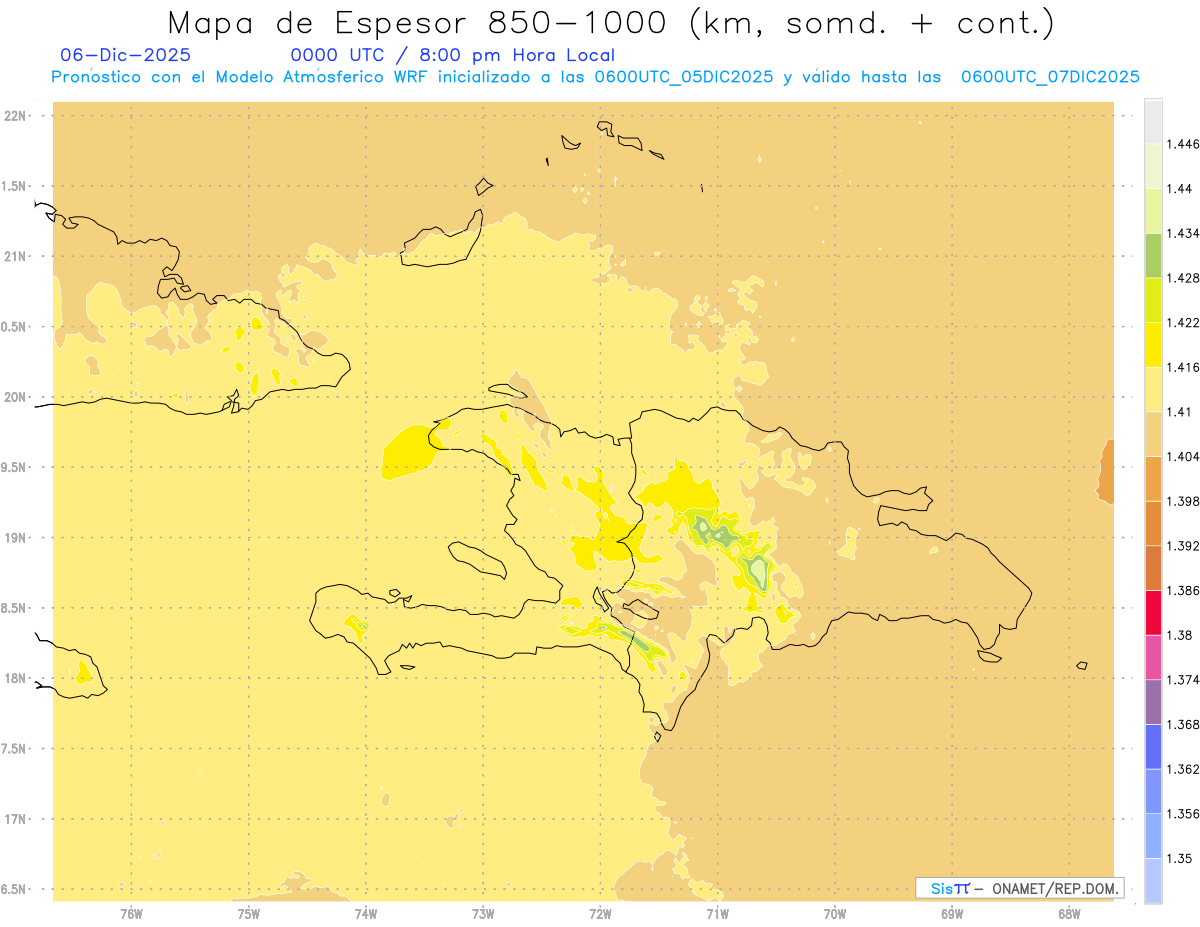Pick the dark blue swatch above 1.362
The width and height of the screenshot is (1200, 927).
point(1153,746)
